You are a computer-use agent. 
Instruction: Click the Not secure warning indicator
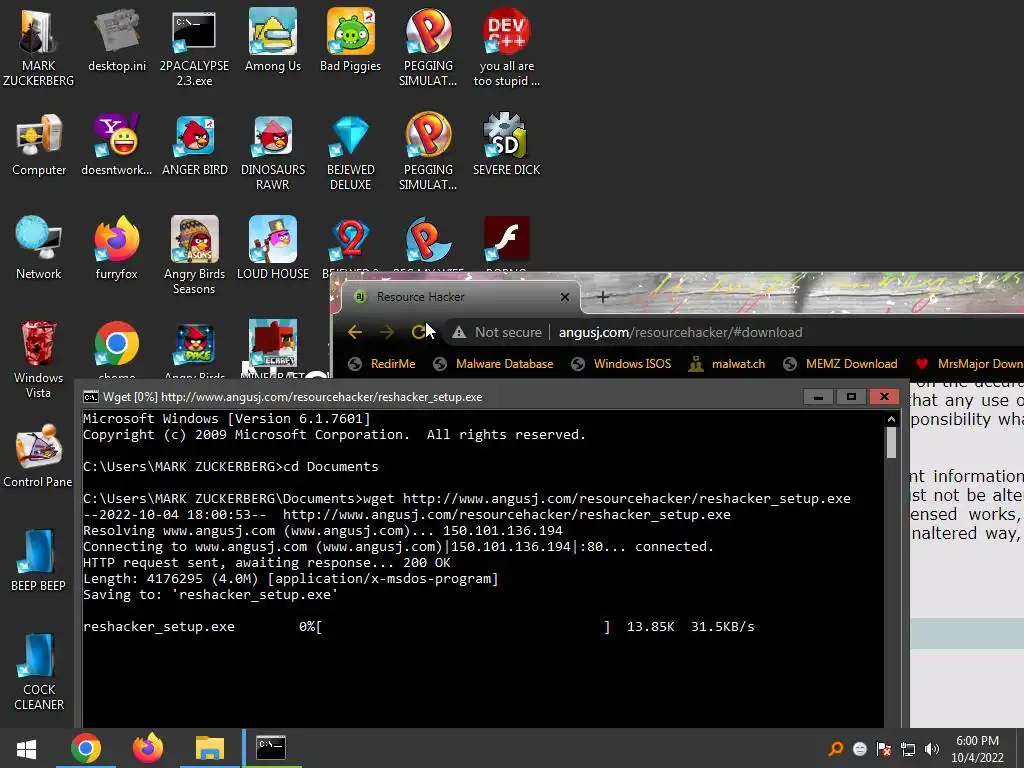point(497,332)
